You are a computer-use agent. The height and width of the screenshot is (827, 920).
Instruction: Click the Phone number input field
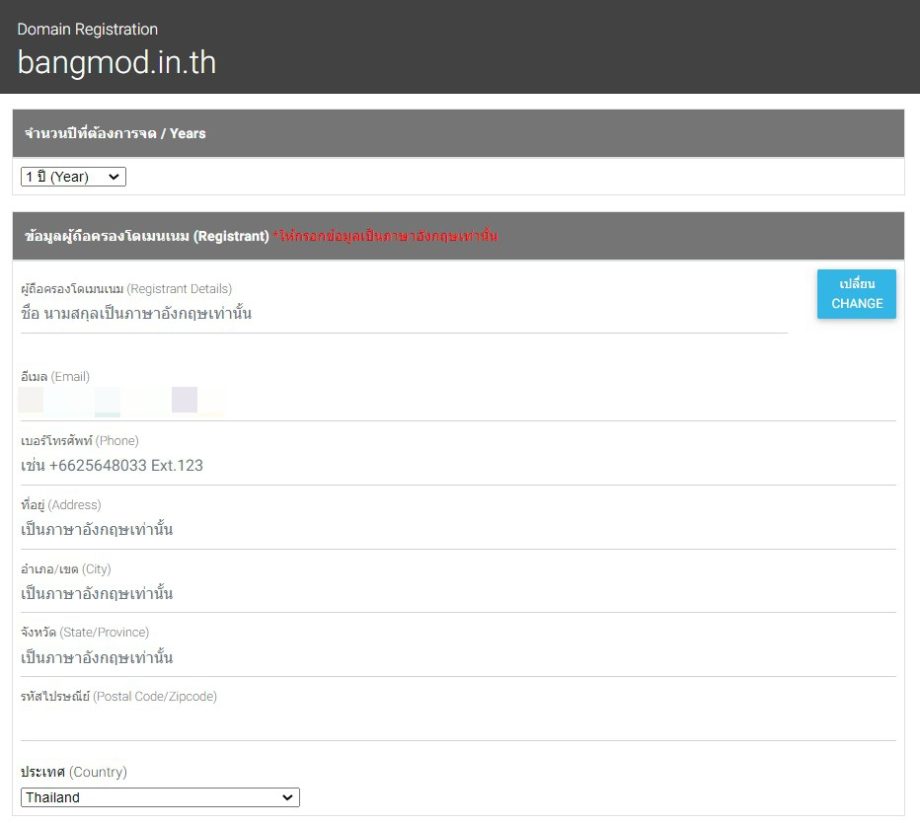pos(400,466)
